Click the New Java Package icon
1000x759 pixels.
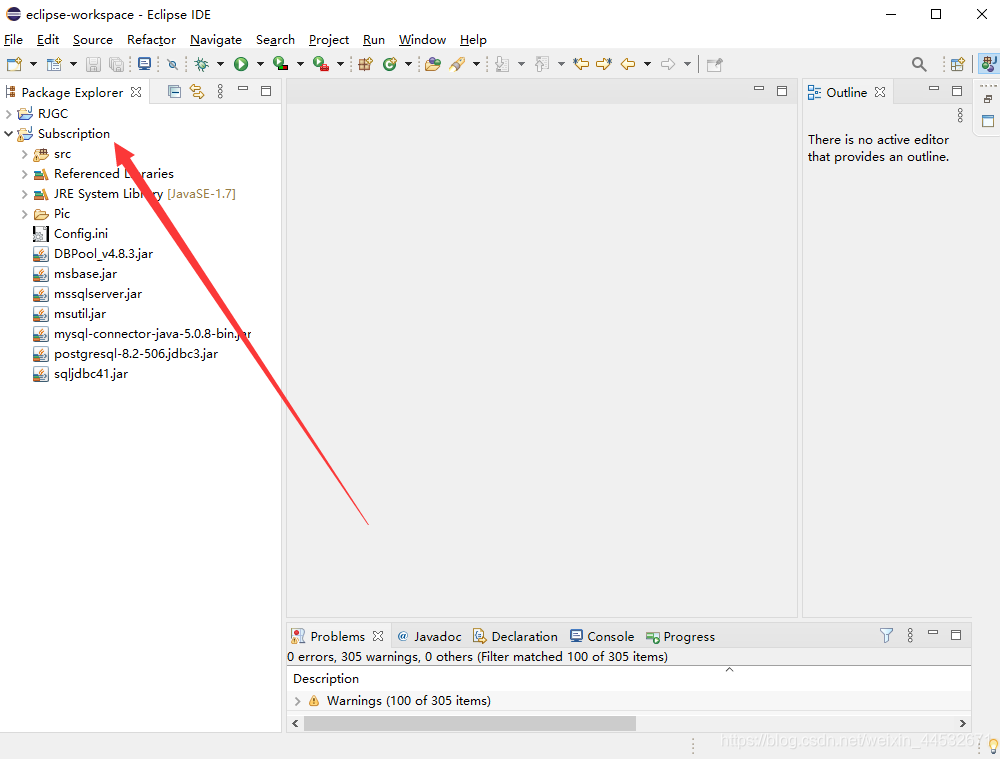365,64
